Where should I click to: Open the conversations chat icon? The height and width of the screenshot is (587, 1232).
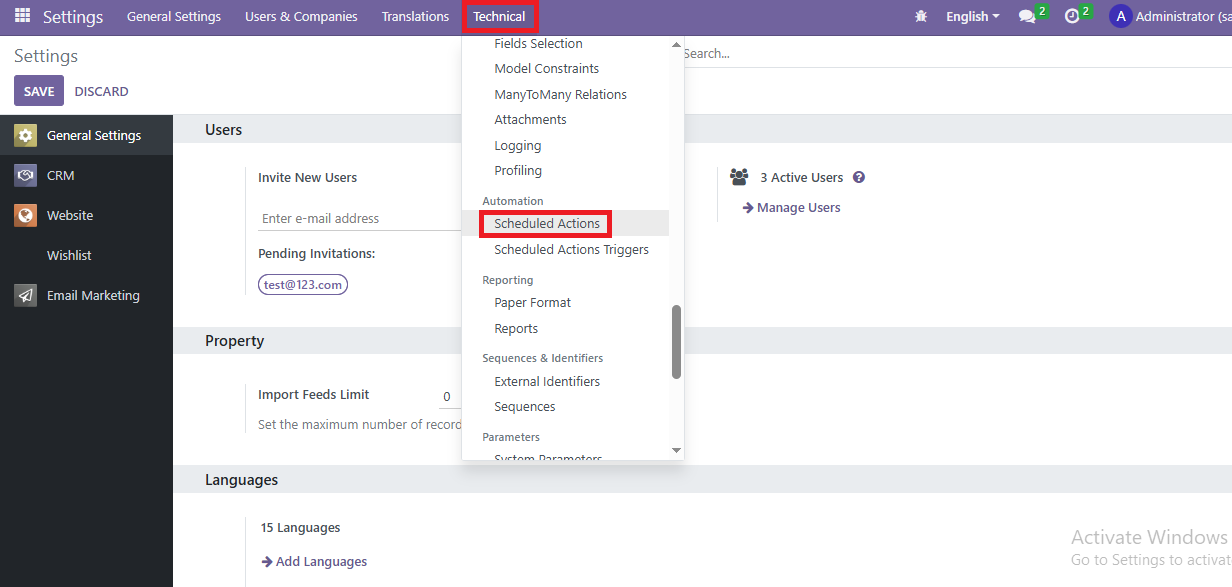click(1027, 17)
